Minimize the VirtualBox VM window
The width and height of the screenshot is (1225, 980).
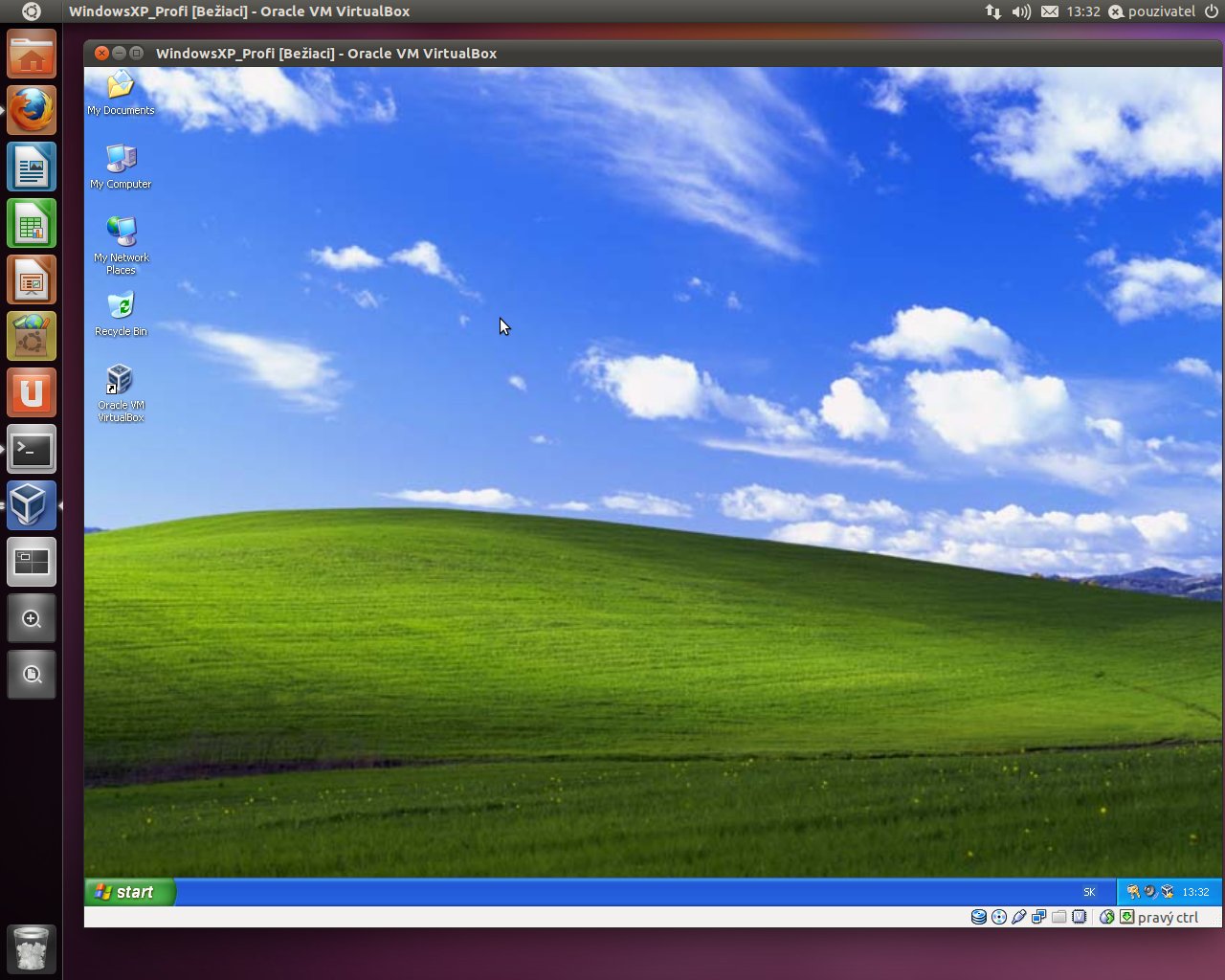(x=119, y=53)
